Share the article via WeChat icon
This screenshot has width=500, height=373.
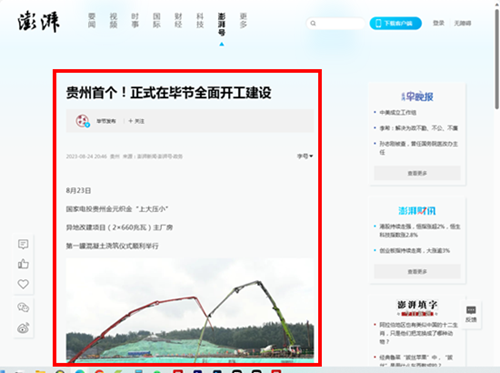(23, 307)
